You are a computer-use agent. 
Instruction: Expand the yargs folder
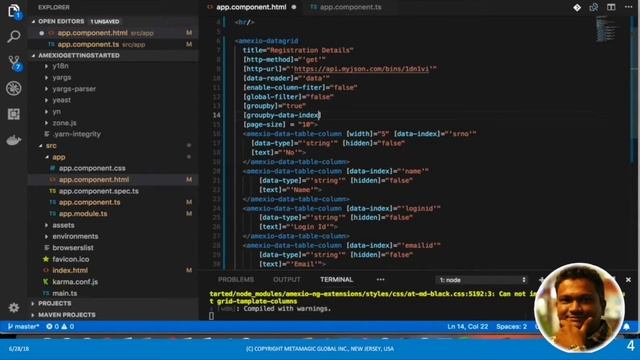coord(62,77)
